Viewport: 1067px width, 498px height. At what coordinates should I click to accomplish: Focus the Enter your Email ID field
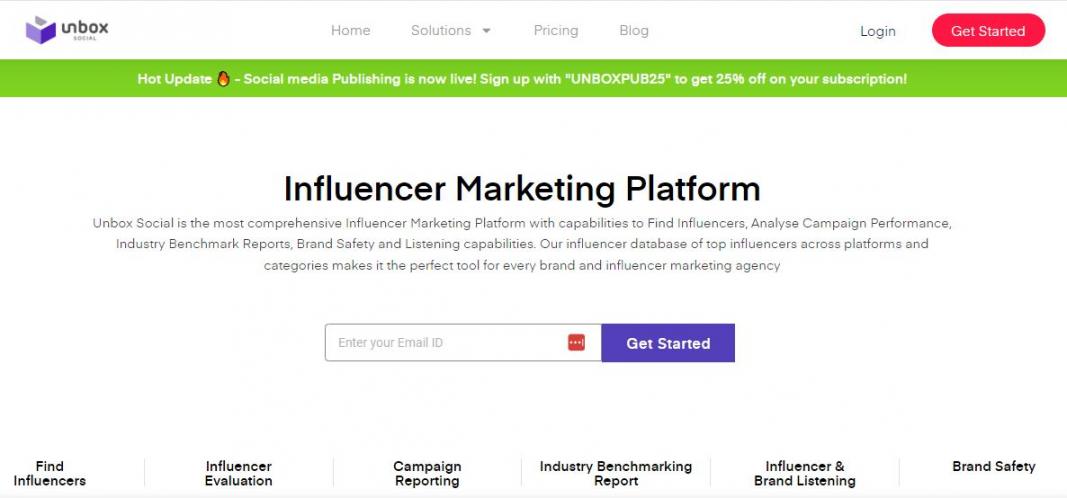[x=445, y=342]
